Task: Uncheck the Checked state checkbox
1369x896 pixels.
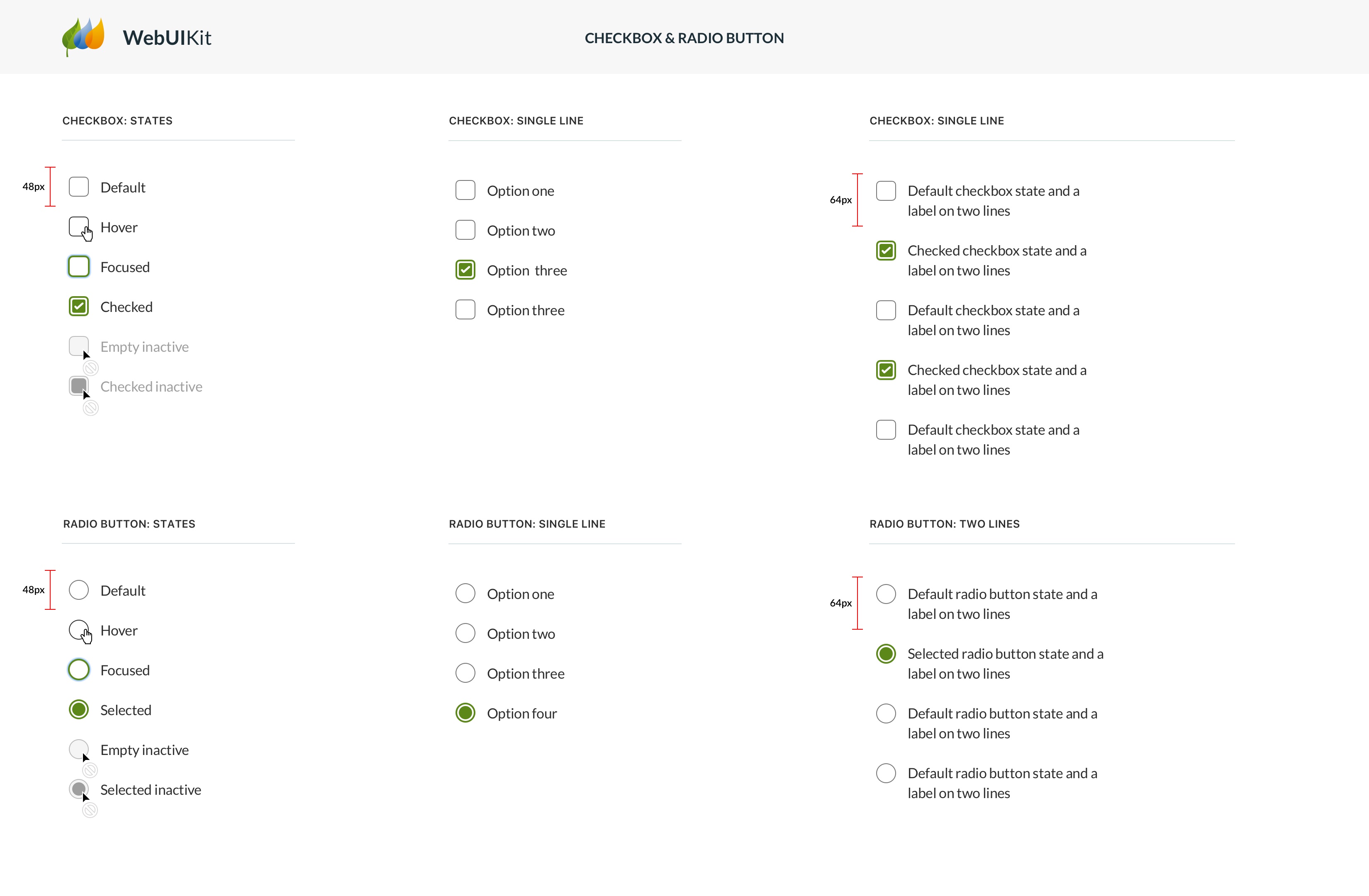Action: [79, 307]
